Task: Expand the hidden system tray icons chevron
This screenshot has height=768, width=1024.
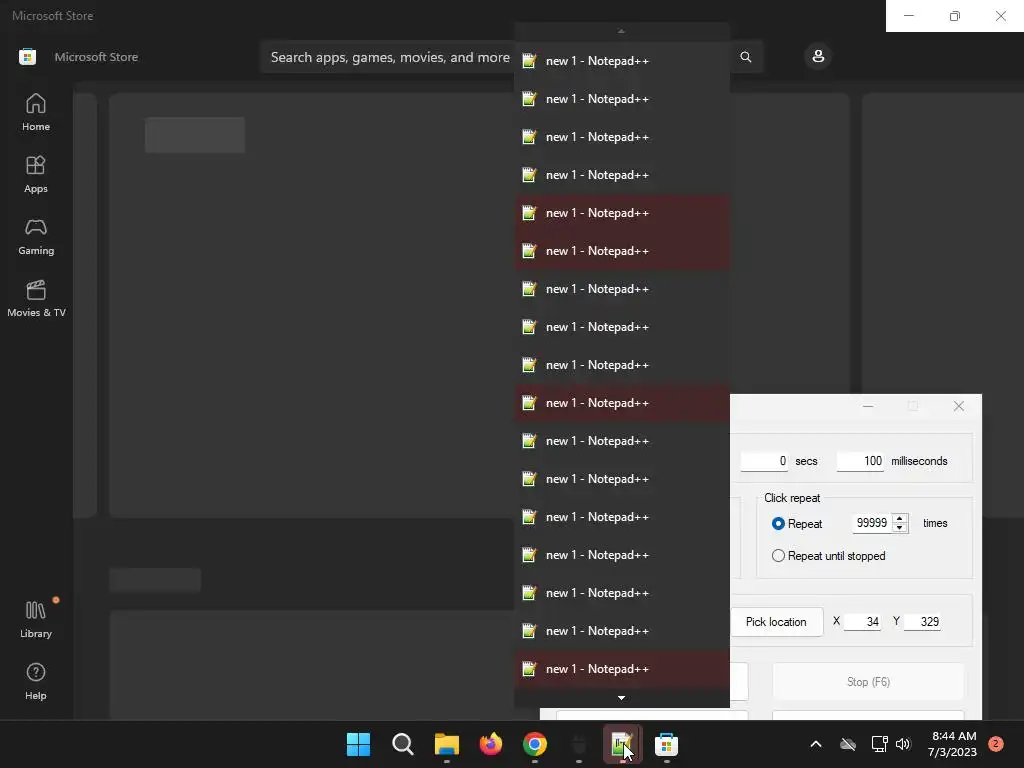Action: click(x=816, y=744)
